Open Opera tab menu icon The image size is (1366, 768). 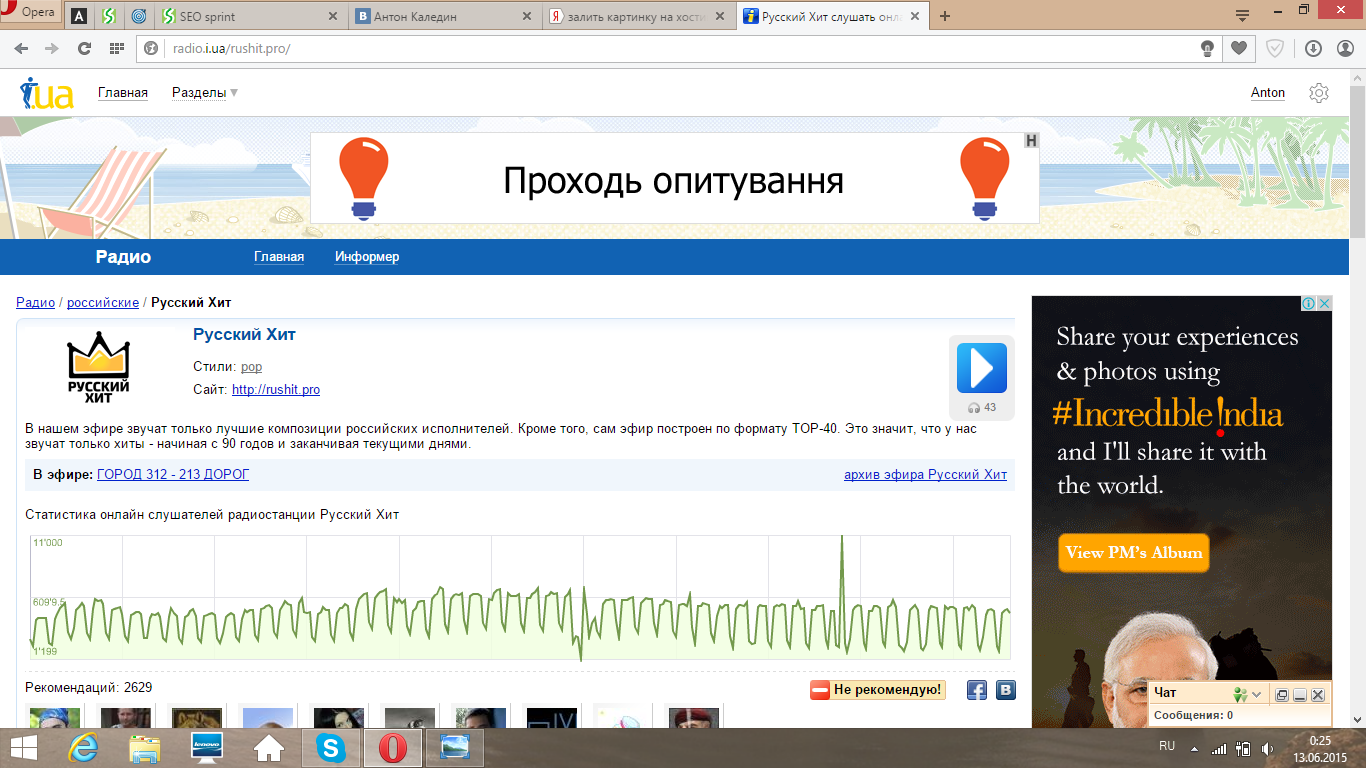[x=1243, y=15]
